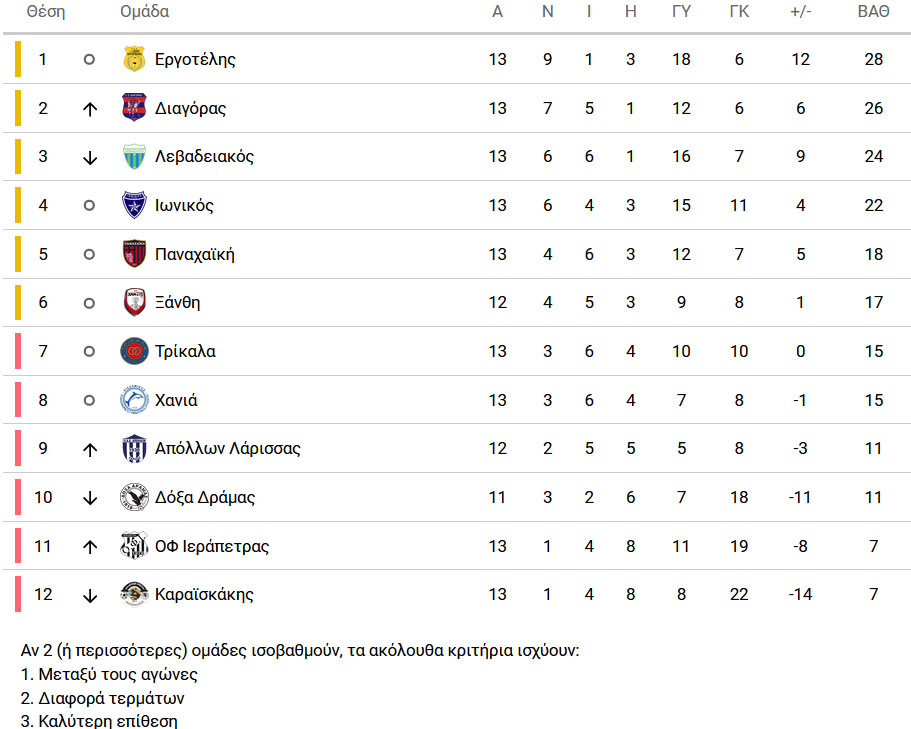911x729 pixels.
Task: Click the Απόλλων Λάρισας team crest
Action: [x=134, y=448]
